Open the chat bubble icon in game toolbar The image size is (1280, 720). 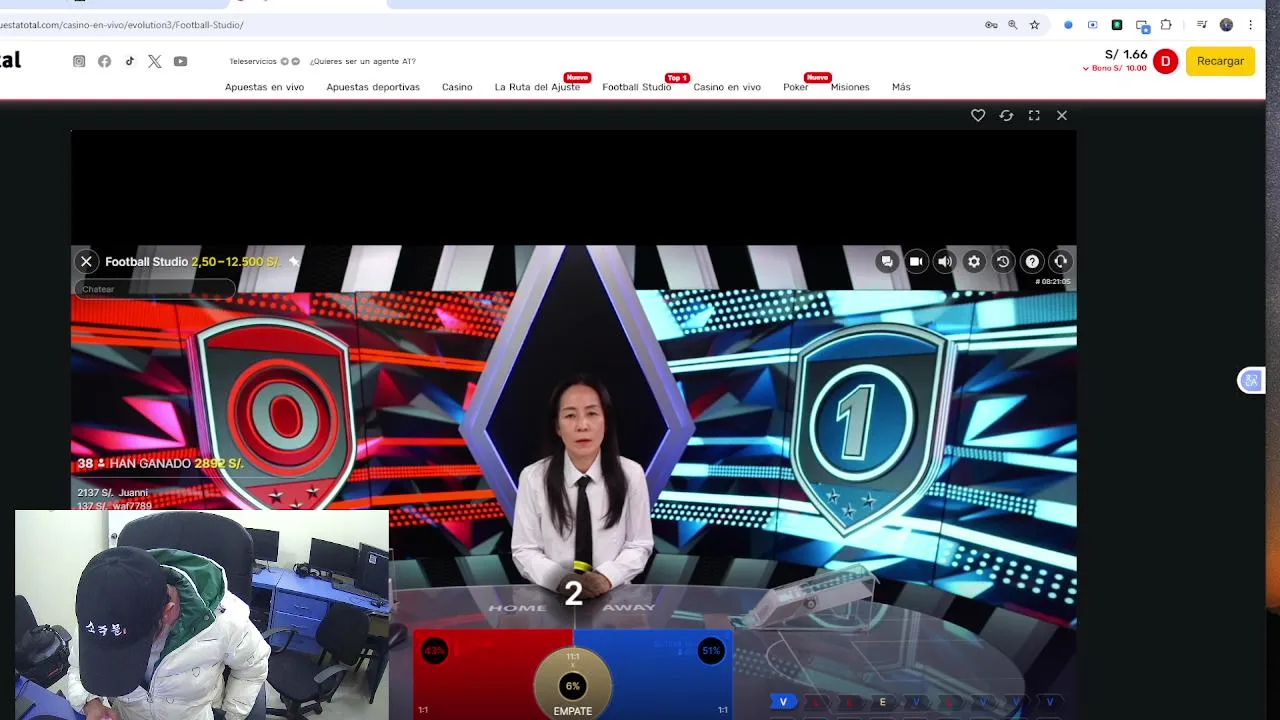887,261
